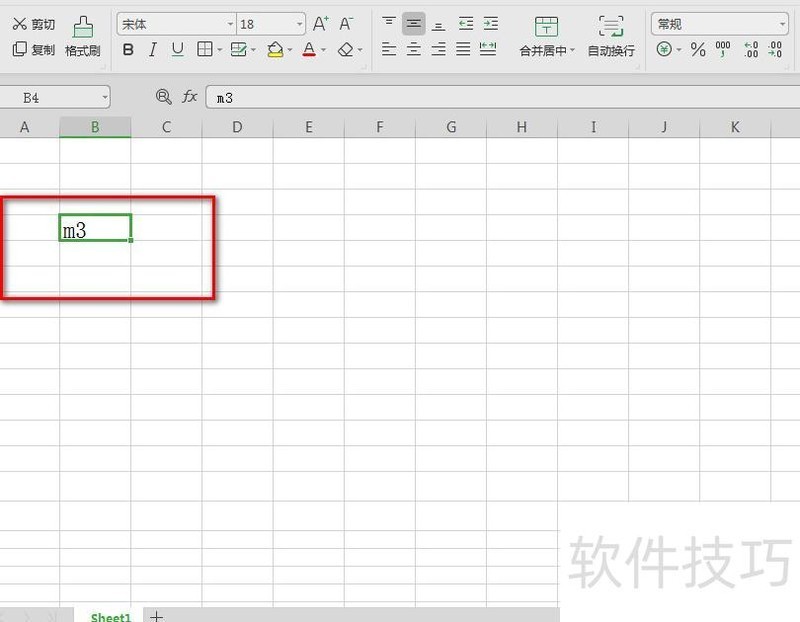Activate the Format Painter (格式刷) tool
This screenshot has width=800, height=622.
pyautogui.click(x=83, y=37)
